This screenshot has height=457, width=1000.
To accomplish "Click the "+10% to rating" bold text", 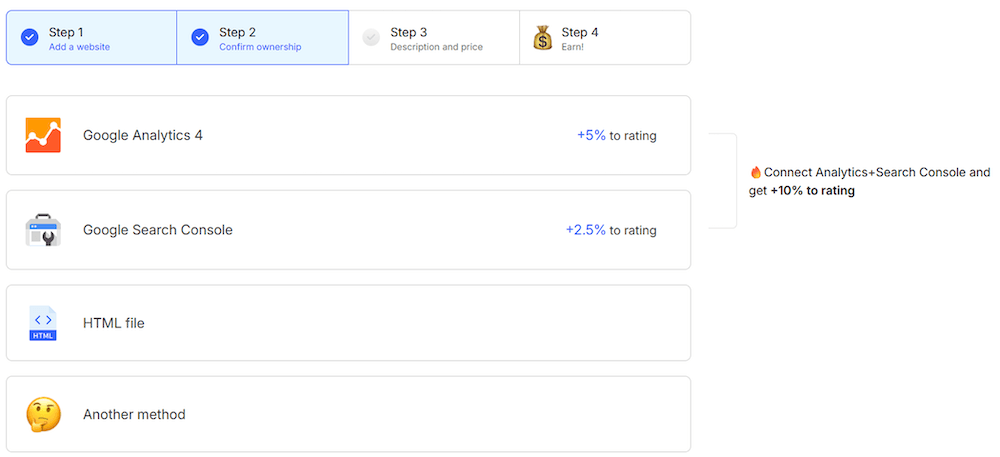I will coord(812,191).
